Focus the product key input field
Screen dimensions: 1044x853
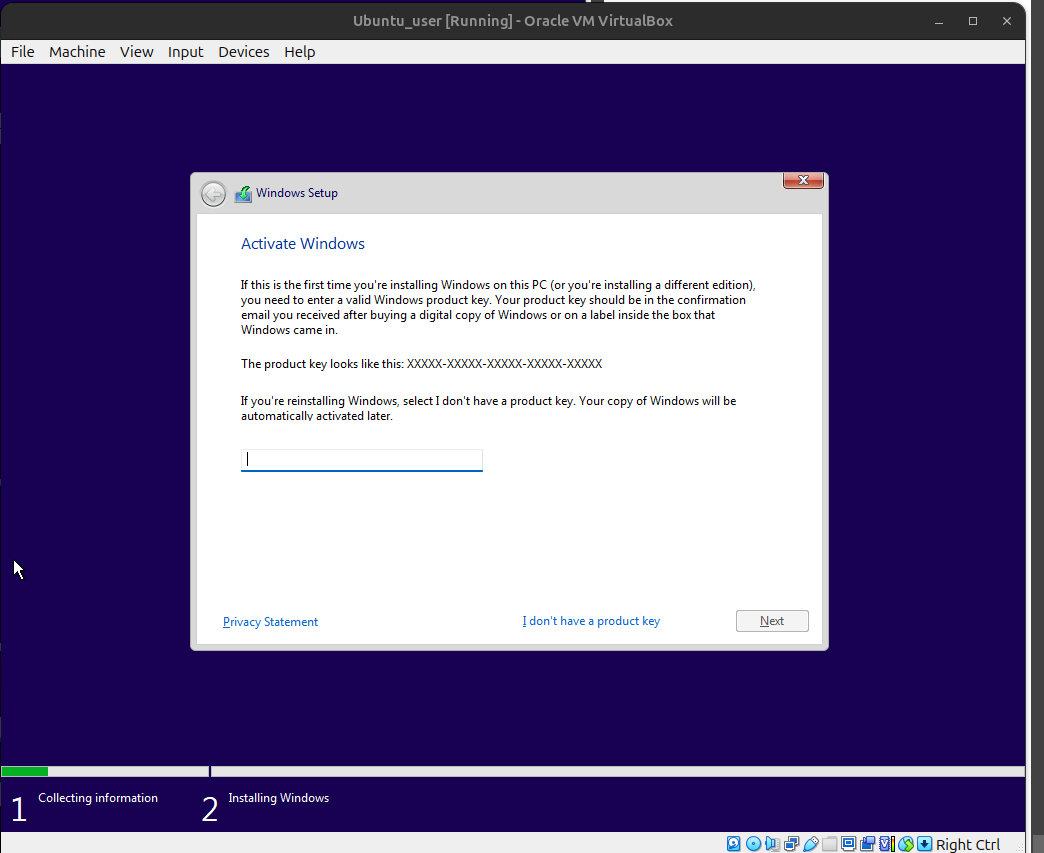point(362,459)
